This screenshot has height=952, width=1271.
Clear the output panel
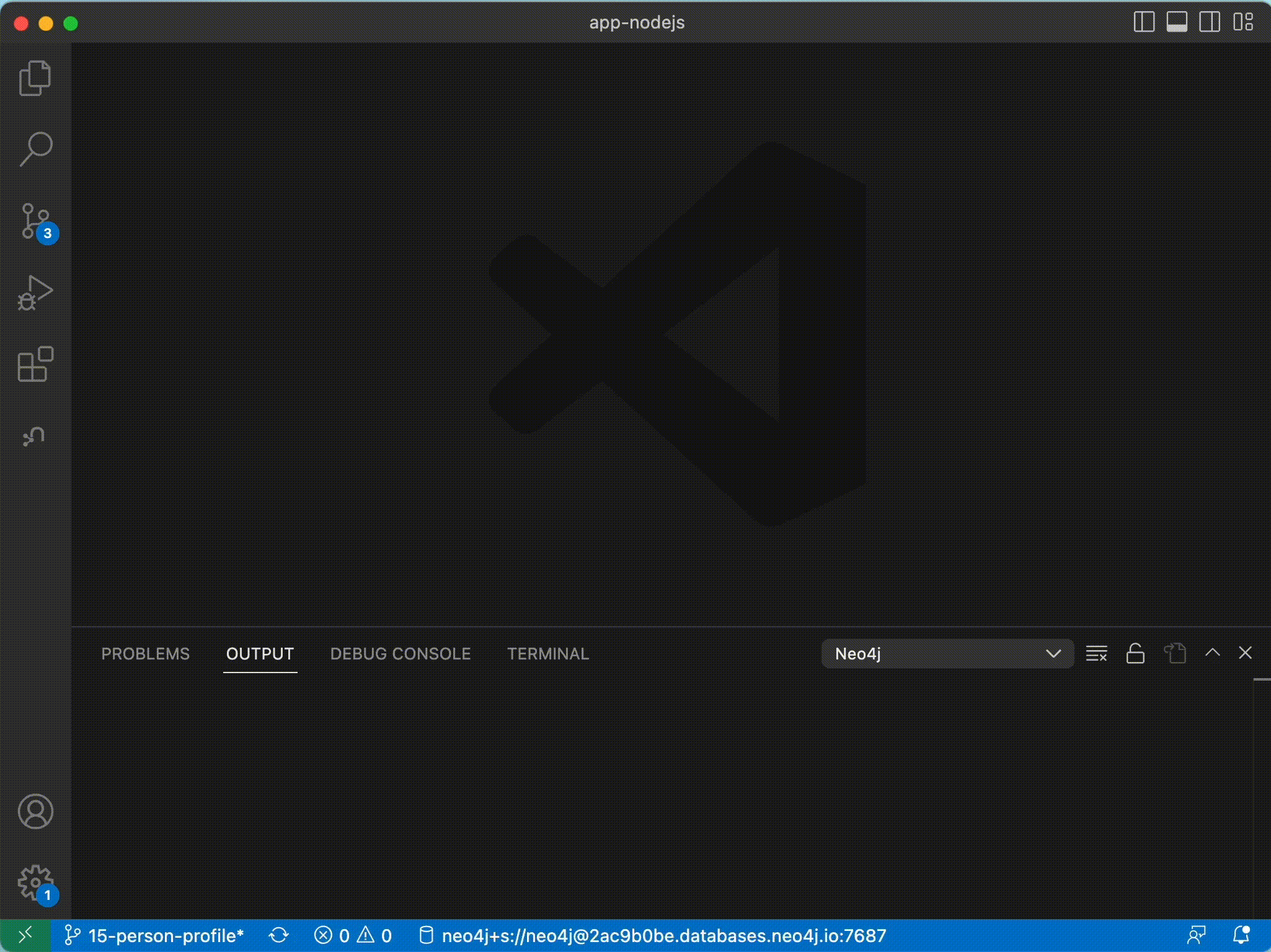click(x=1097, y=653)
